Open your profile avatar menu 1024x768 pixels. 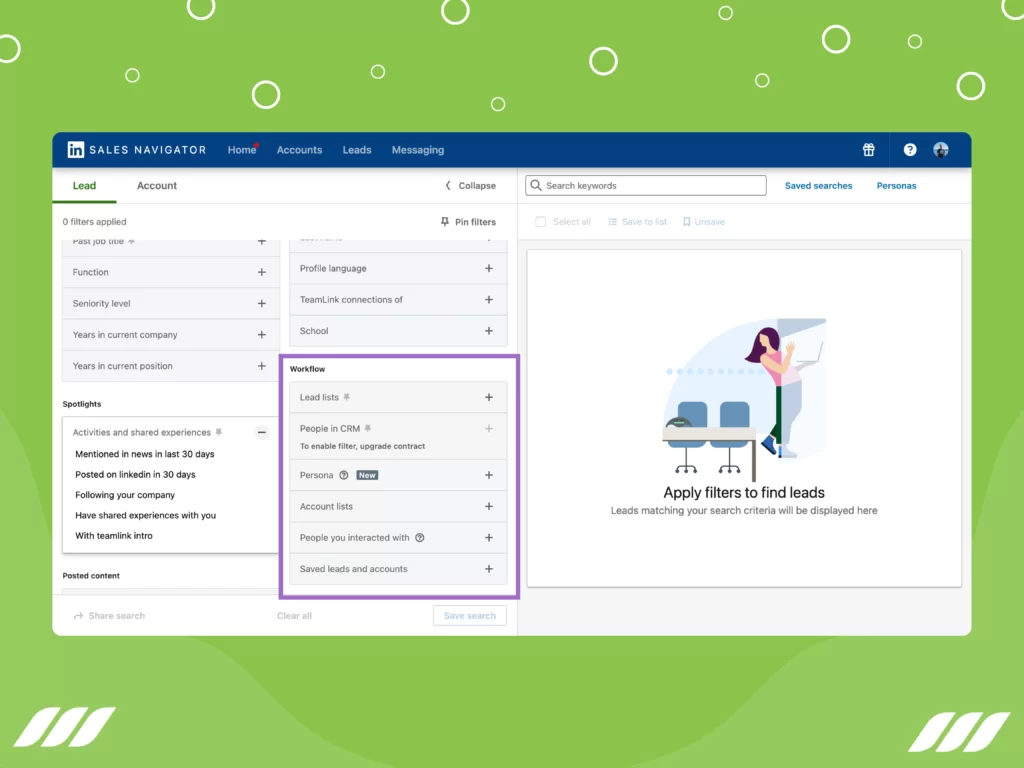pos(940,149)
